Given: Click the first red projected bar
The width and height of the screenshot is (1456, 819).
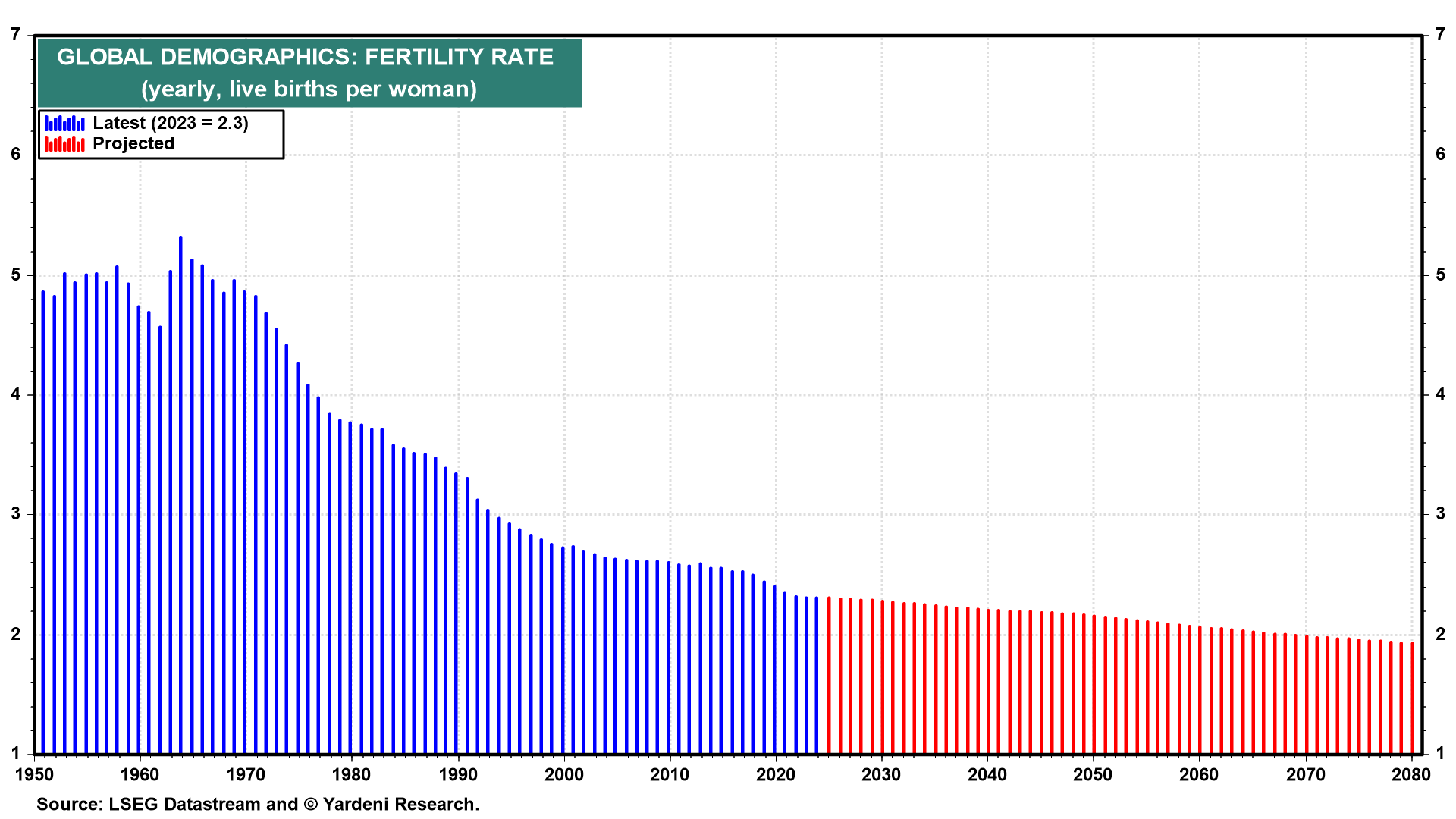Looking at the screenshot, I should coord(829,675).
